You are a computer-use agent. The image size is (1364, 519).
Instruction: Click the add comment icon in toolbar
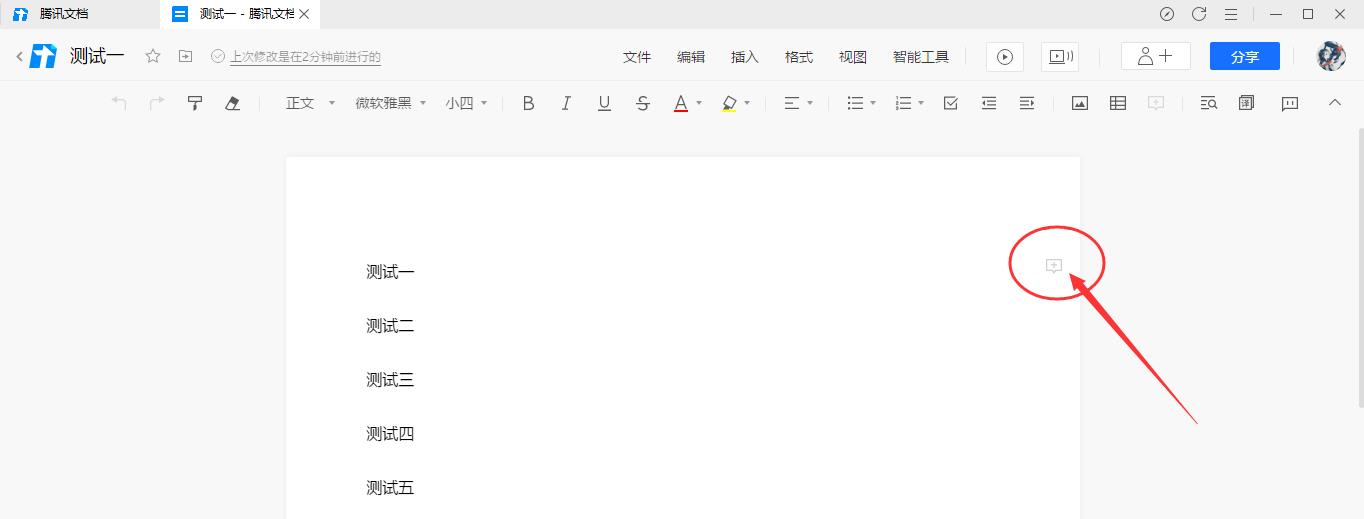(1156, 103)
